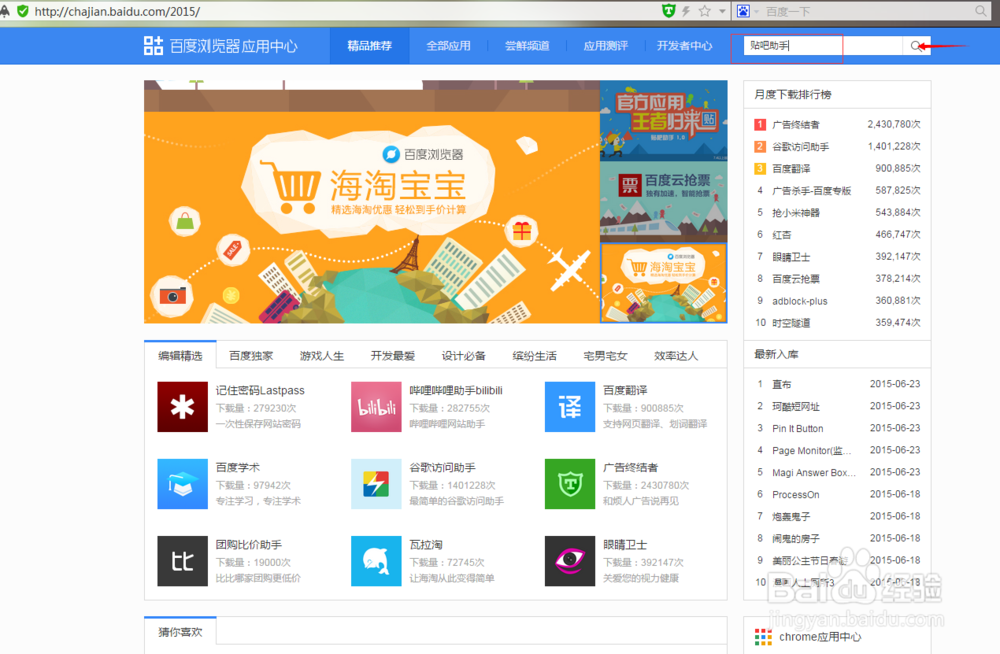Image resolution: width=1000 pixels, height=654 pixels.
Task: Select the small 海淘宝宝 banner thumbnail
Action: click(663, 283)
